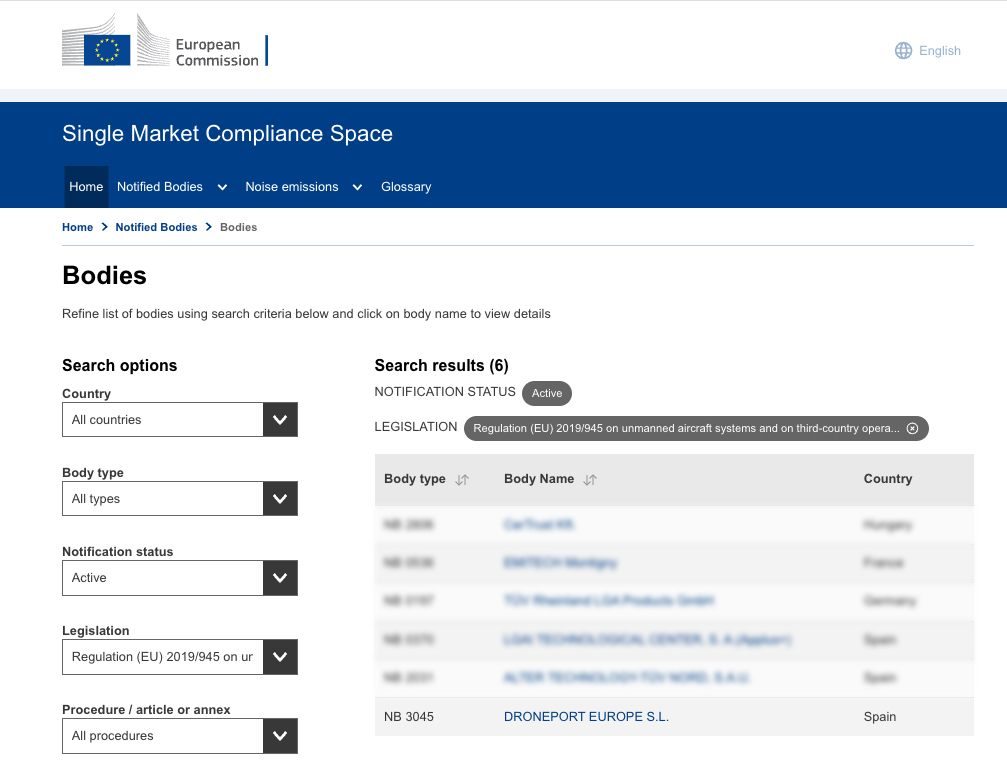
Task: Open the Notified Bodies menu
Action: (x=160, y=187)
